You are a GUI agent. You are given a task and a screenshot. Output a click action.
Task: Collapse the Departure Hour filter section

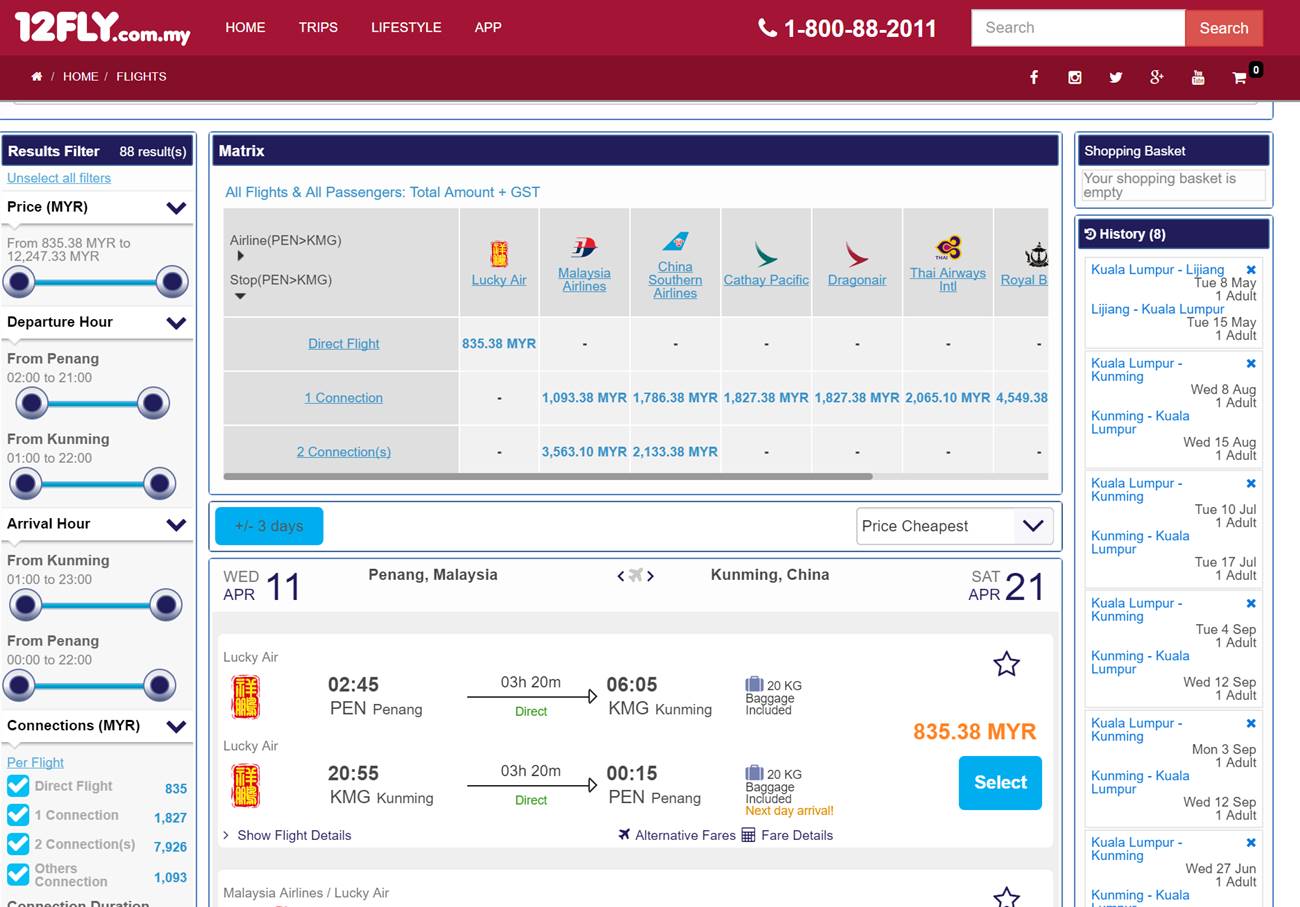pos(176,323)
